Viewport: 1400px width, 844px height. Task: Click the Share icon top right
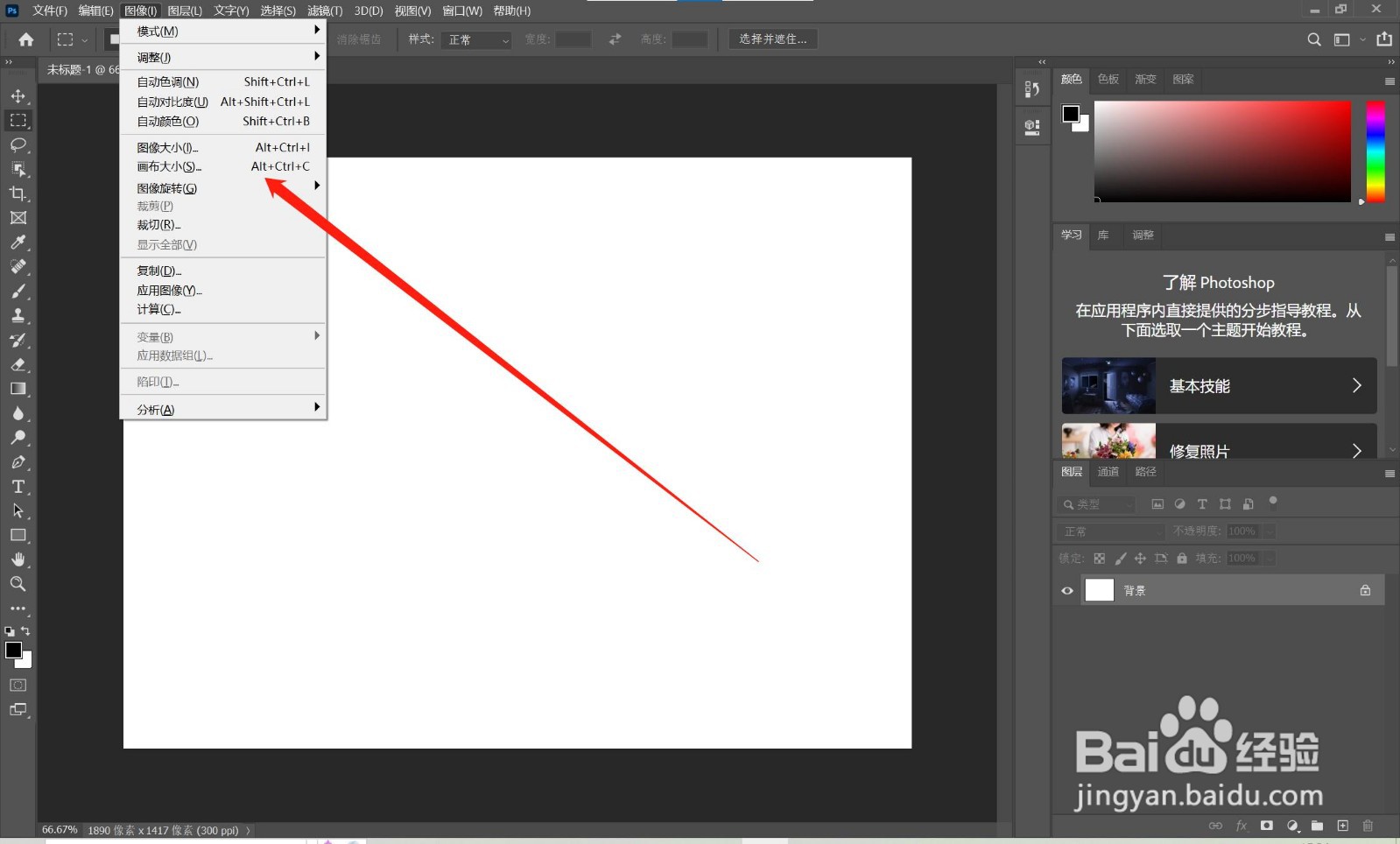pos(1384,39)
